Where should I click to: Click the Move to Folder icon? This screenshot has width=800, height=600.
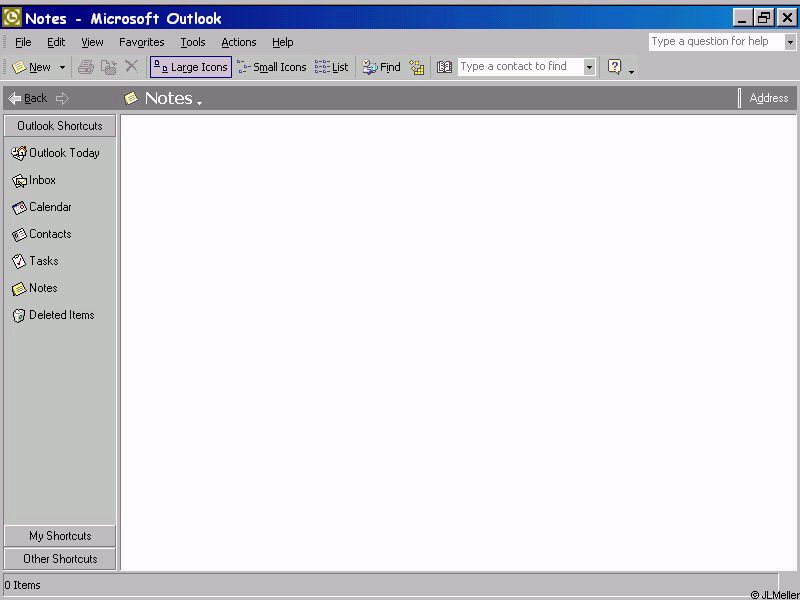click(109, 67)
